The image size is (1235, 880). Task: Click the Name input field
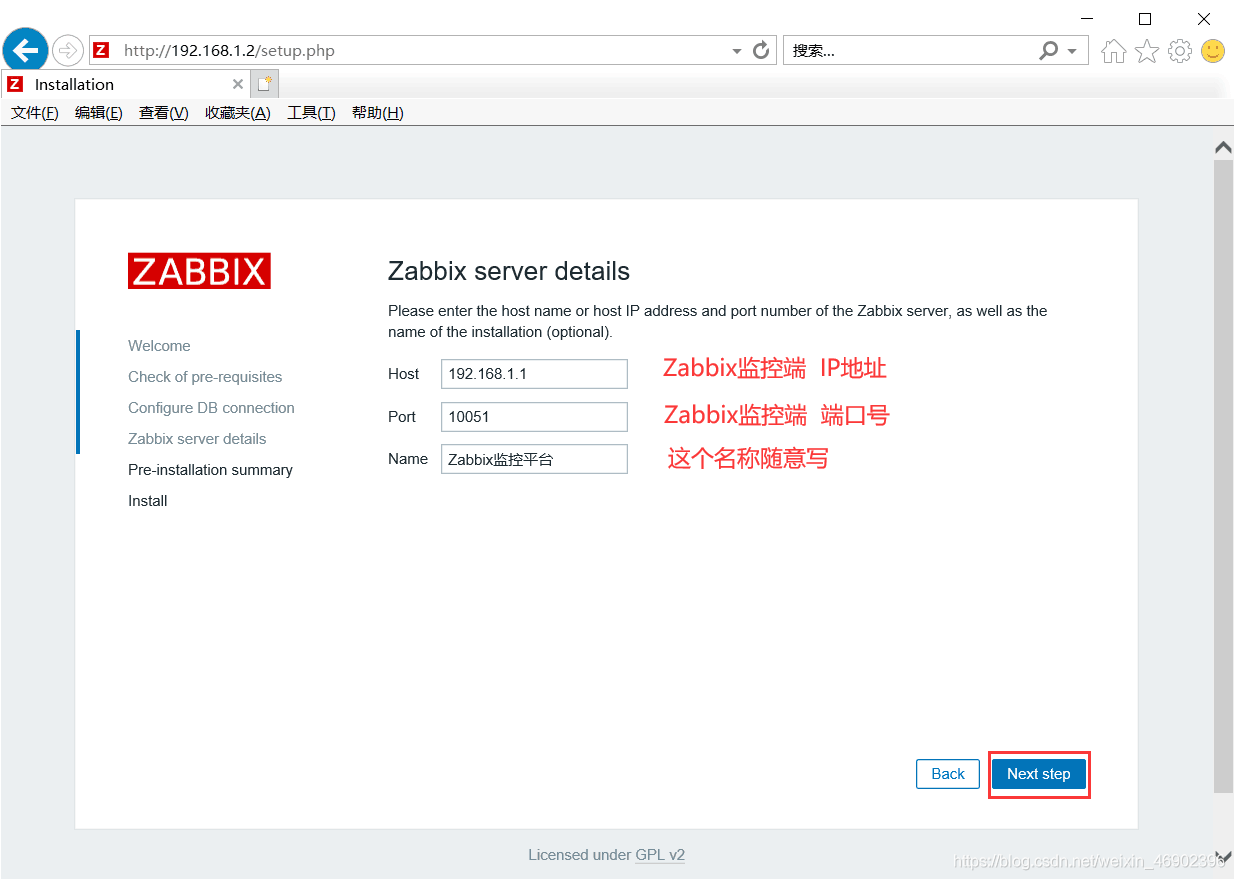click(534, 459)
